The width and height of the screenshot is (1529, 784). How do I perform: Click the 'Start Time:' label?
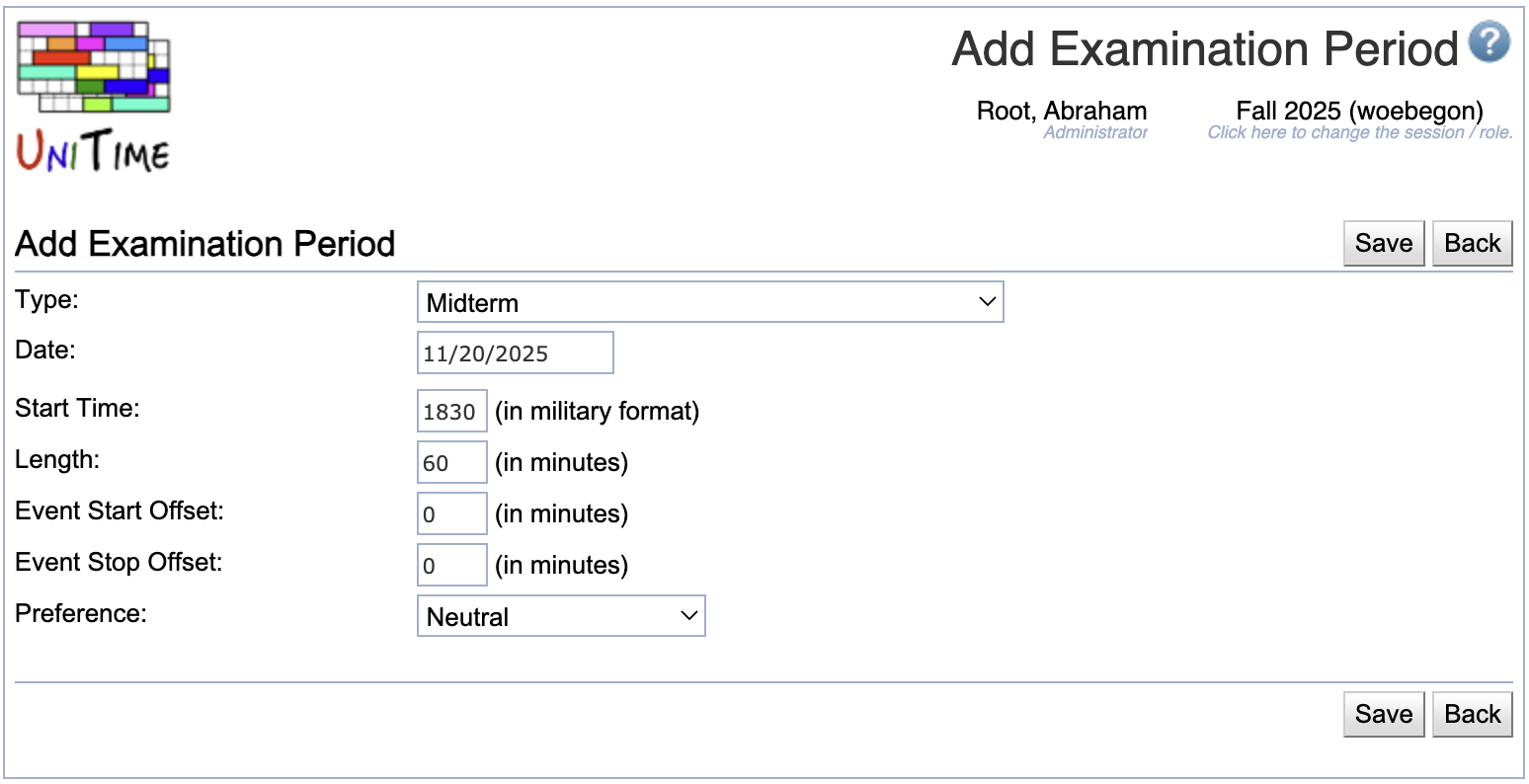77,409
